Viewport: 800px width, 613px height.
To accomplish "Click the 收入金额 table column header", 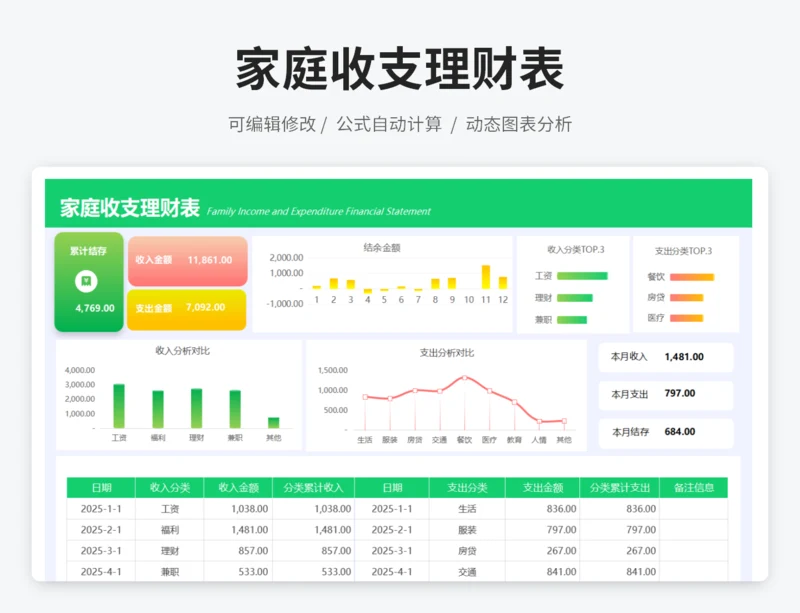I will (238, 488).
